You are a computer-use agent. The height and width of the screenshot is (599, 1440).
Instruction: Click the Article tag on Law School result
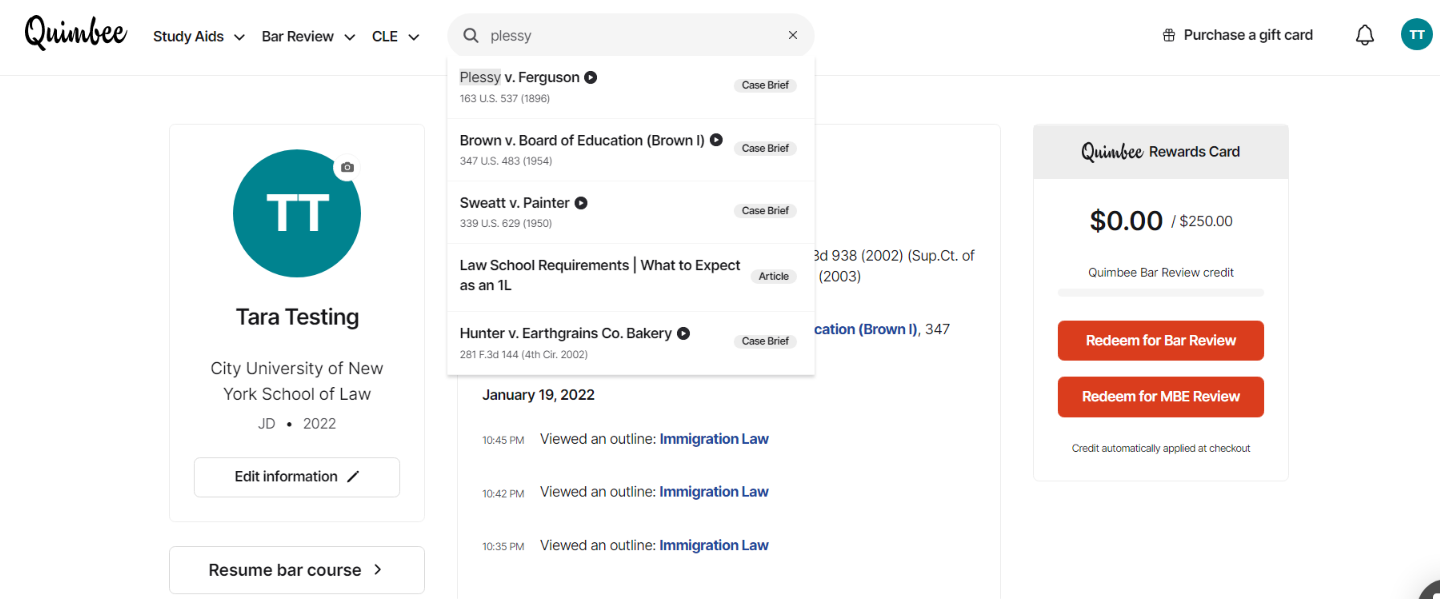[774, 276]
